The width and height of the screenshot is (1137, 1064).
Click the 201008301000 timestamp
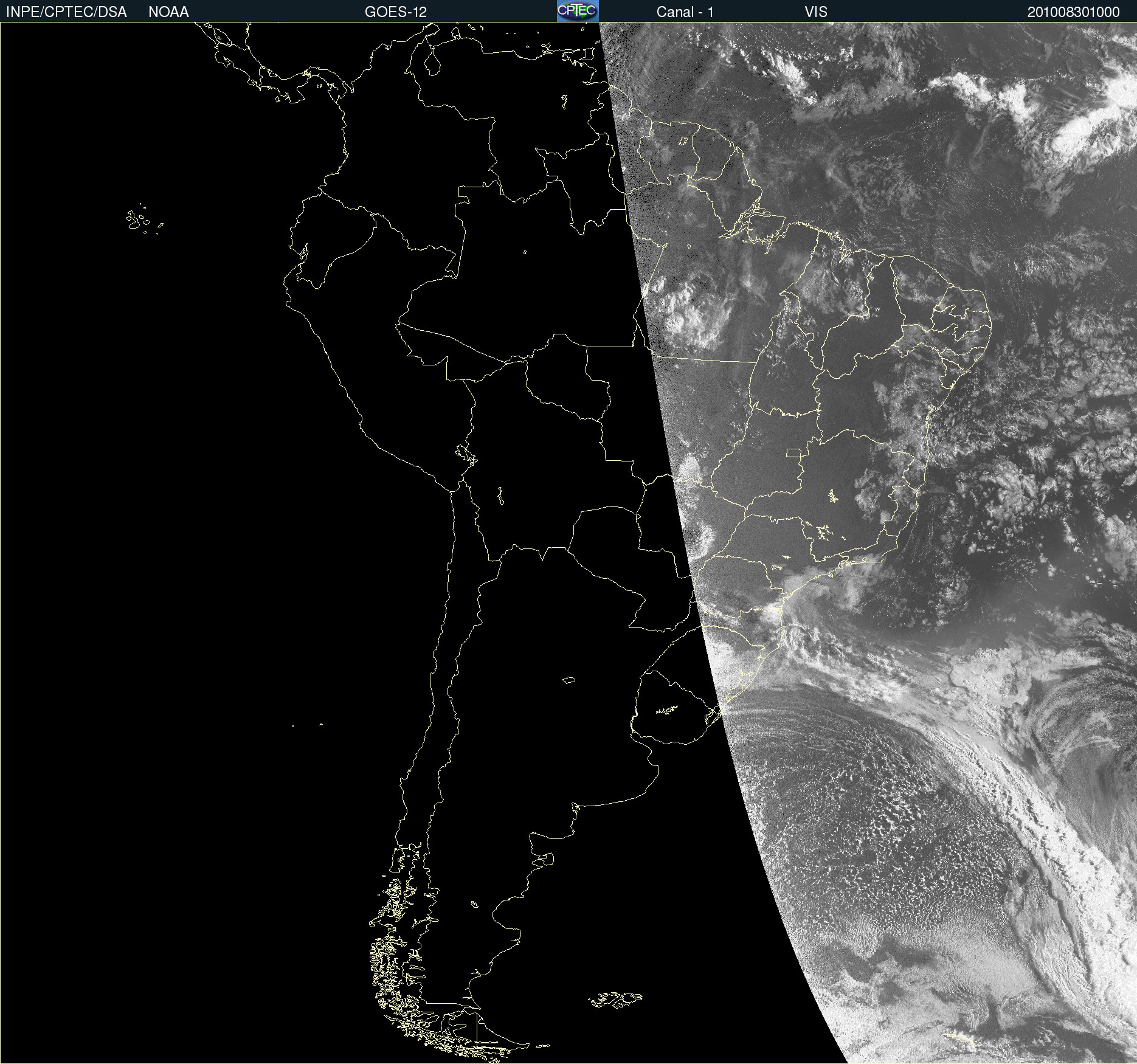pyautogui.click(x=1074, y=12)
